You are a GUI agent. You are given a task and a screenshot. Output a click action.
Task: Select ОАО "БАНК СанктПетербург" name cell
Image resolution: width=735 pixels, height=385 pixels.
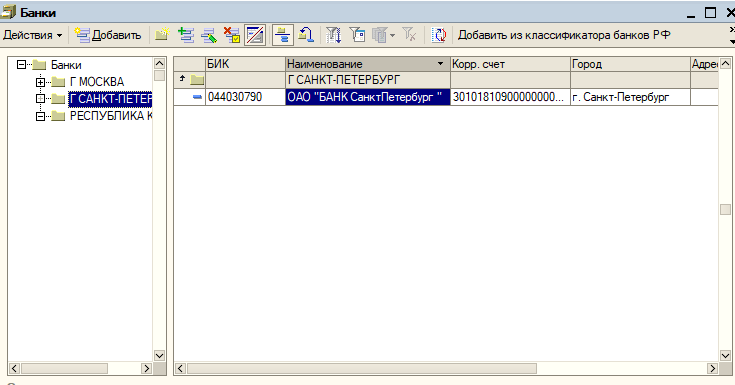click(368, 97)
